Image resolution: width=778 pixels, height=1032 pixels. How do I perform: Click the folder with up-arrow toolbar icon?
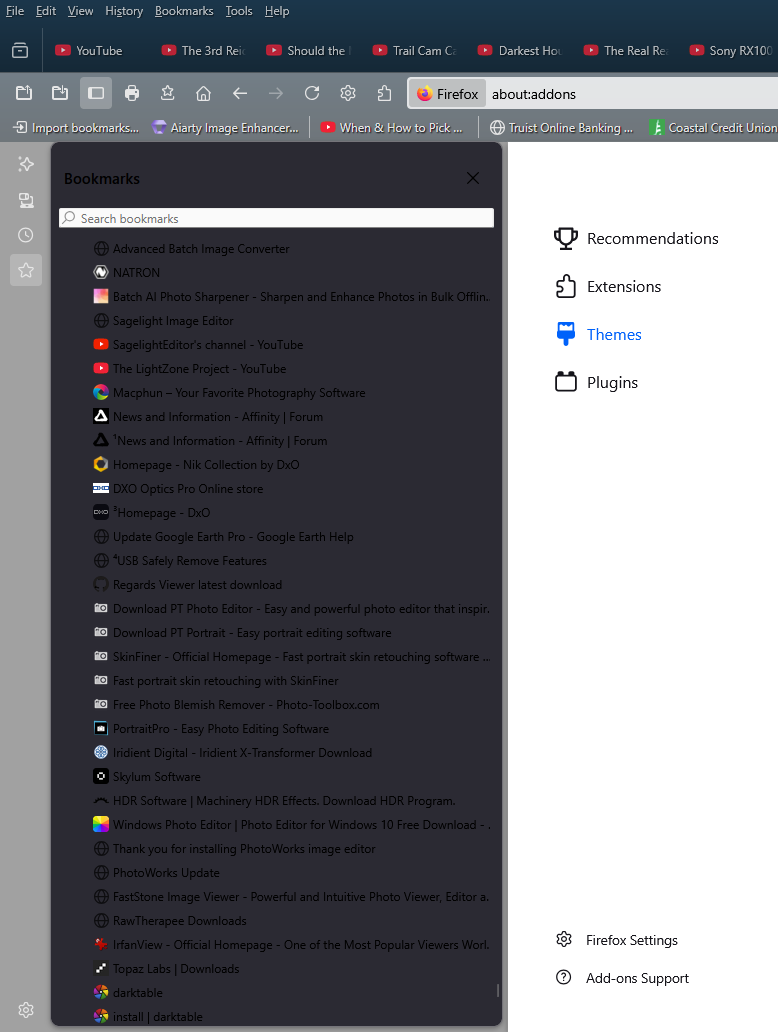pyautogui.click(x=24, y=93)
